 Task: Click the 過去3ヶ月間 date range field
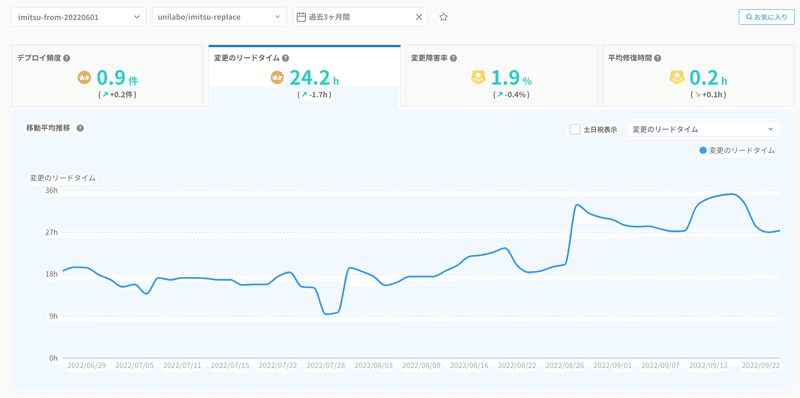click(x=360, y=17)
